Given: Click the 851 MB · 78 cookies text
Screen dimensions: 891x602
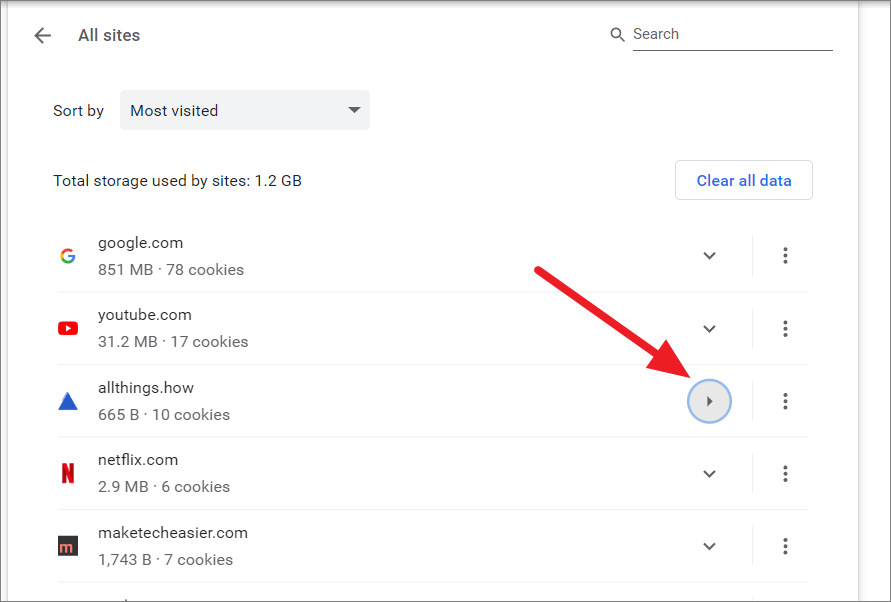Looking at the screenshot, I should point(170,270).
